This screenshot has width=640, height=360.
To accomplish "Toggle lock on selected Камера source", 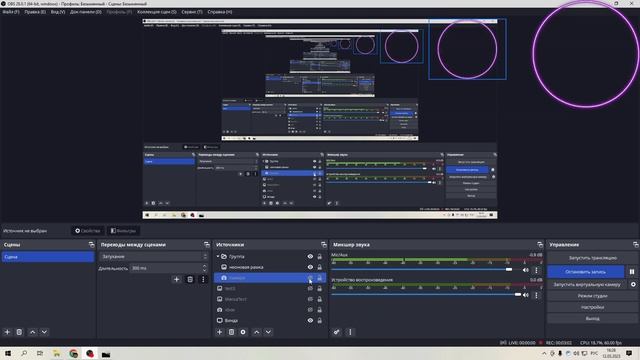I will coord(320,278).
